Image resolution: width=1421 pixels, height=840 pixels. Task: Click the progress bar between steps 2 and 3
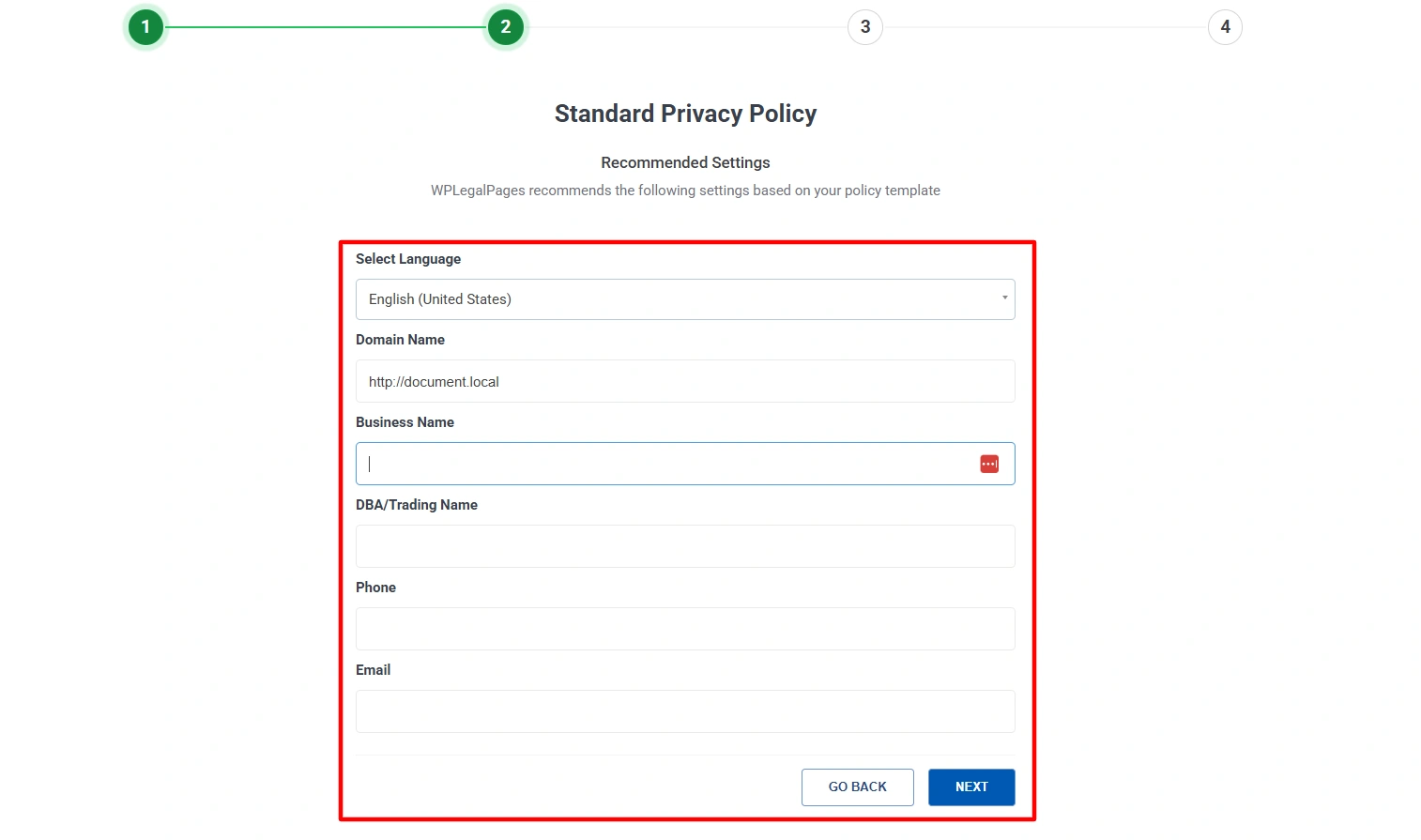pyautogui.click(x=685, y=26)
